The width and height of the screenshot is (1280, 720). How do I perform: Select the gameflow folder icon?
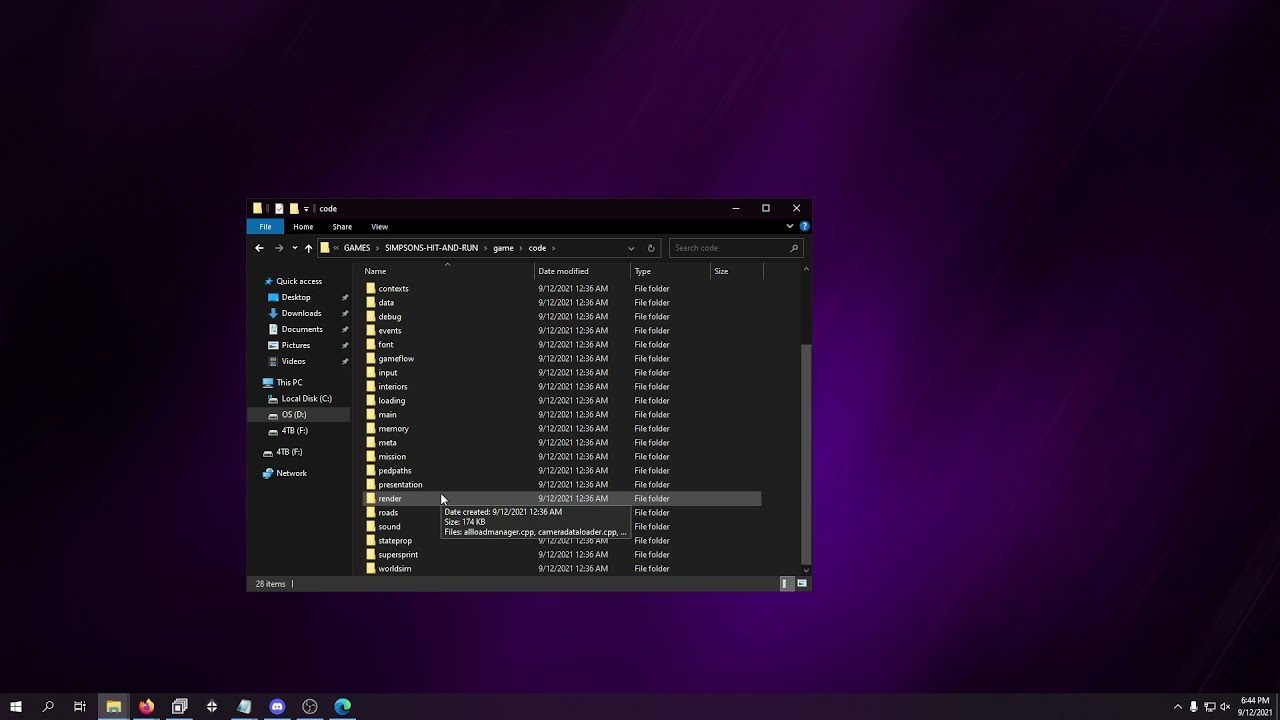[x=371, y=358]
